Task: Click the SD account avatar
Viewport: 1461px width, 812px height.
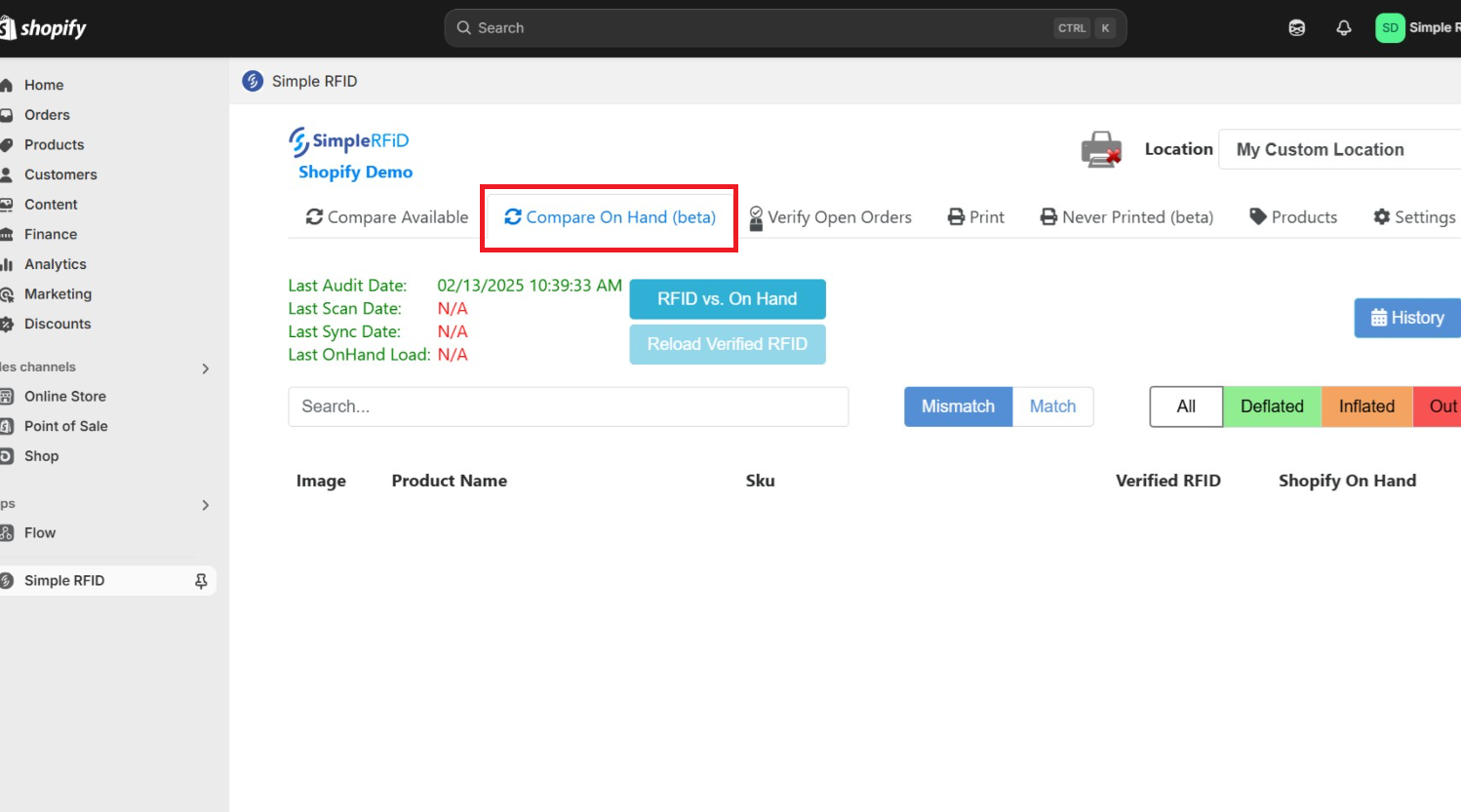Action: tap(1390, 28)
